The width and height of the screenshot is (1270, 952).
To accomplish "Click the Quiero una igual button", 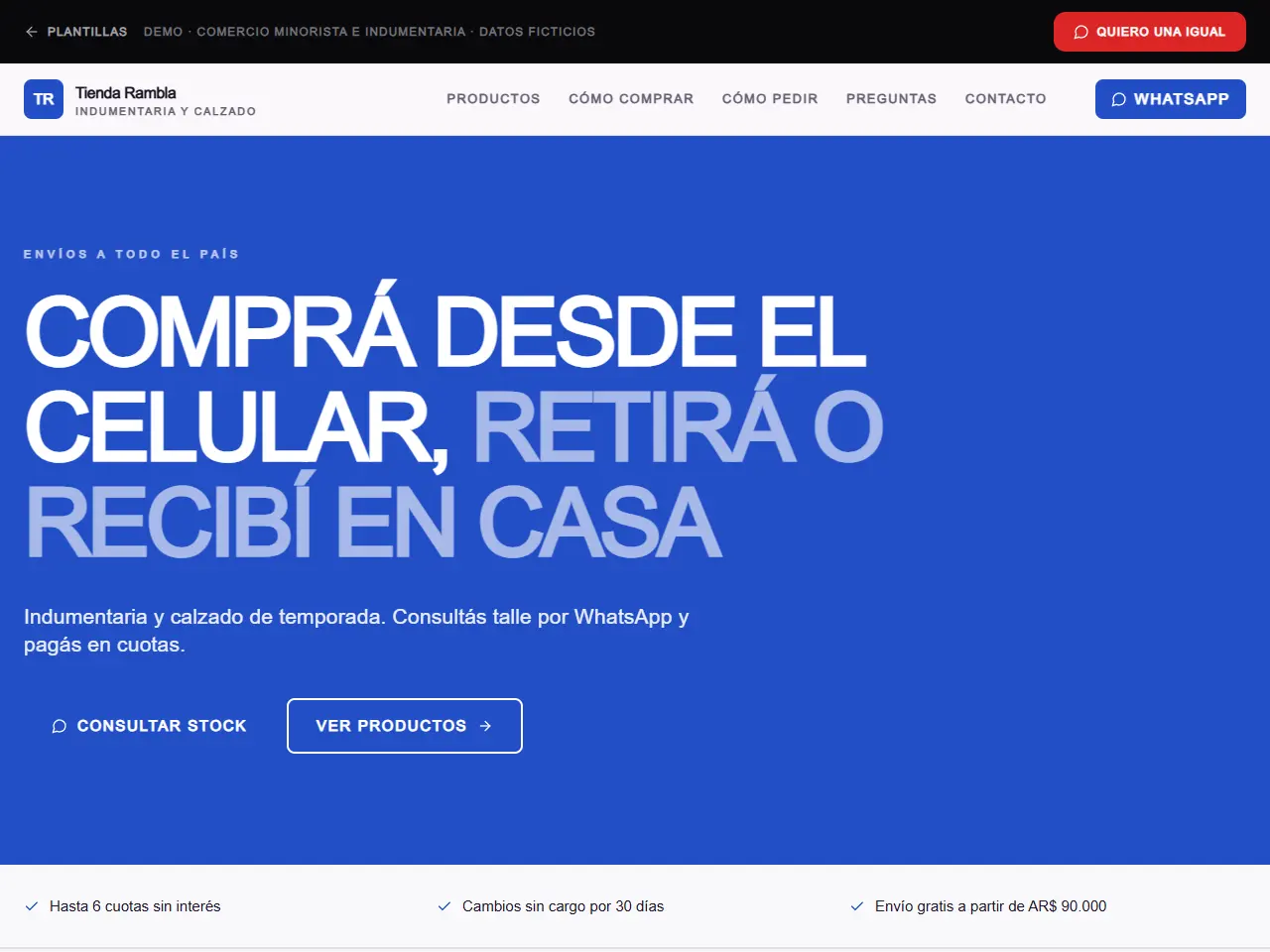I will [x=1150, y=32].
